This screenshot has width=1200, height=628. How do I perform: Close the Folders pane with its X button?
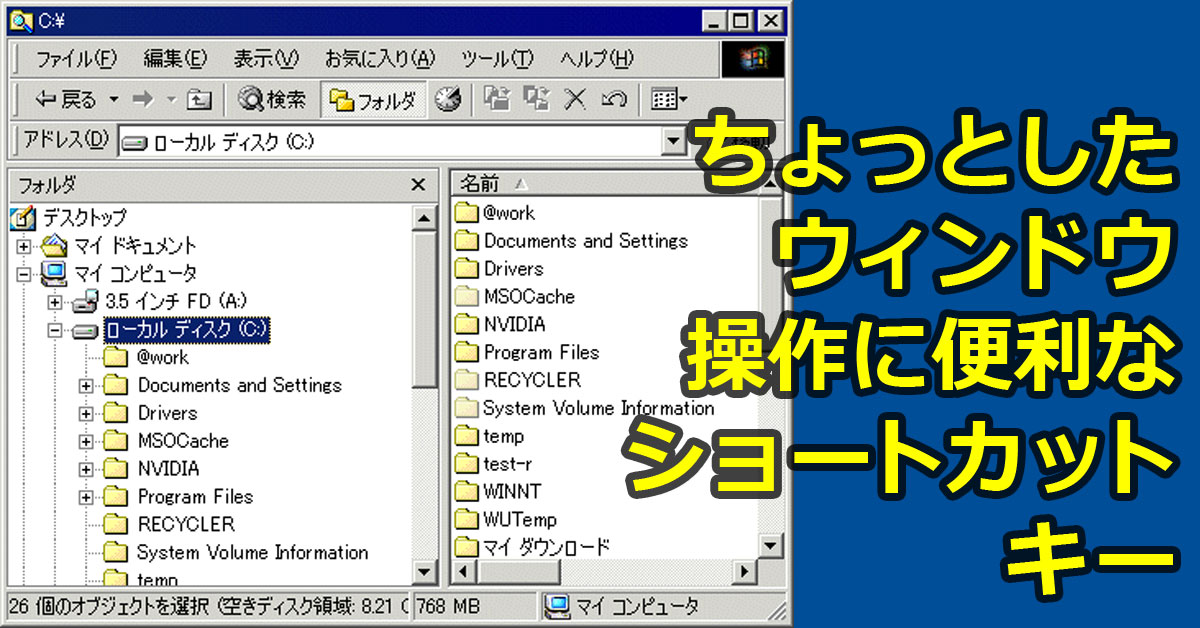[420, 186]
